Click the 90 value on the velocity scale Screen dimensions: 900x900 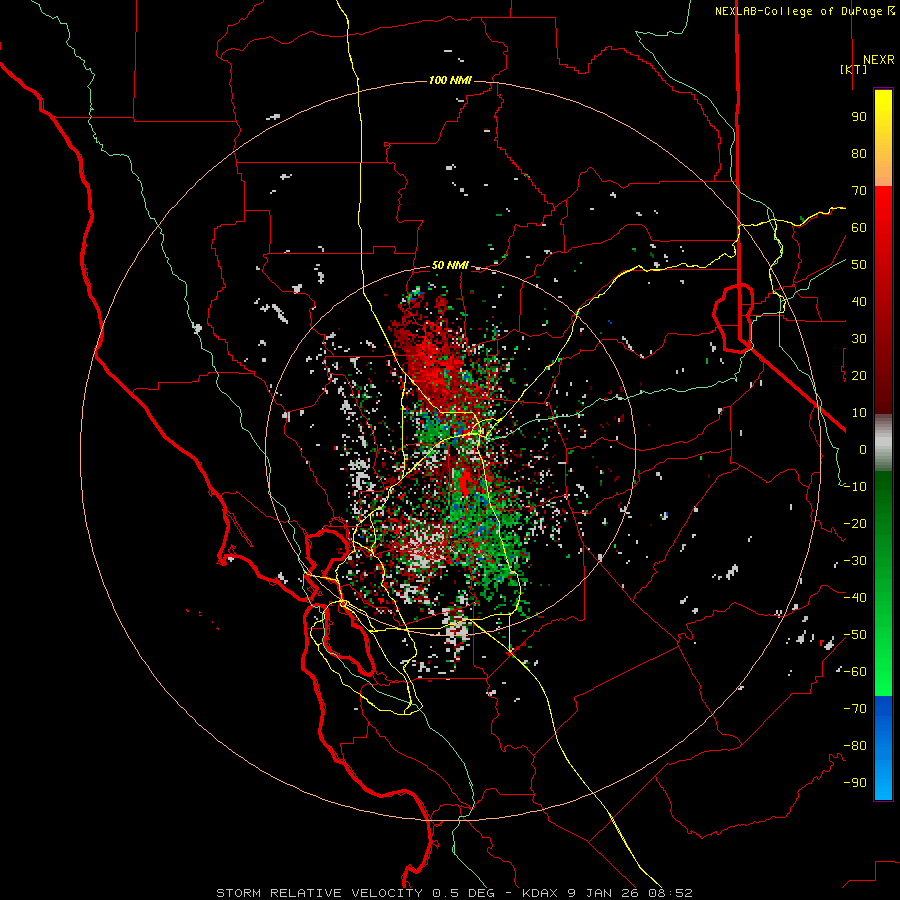(x=859, y=117)
